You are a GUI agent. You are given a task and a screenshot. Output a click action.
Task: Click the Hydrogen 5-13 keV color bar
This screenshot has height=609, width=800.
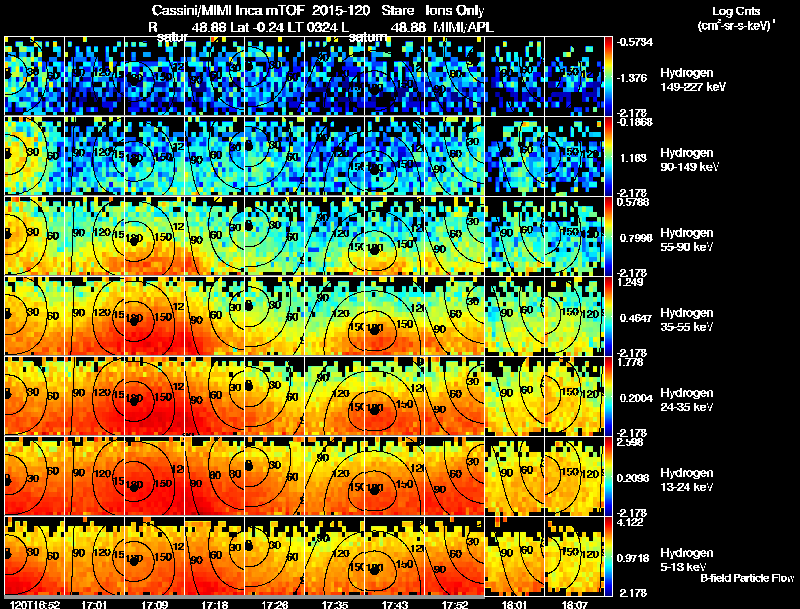pos(608,556)
